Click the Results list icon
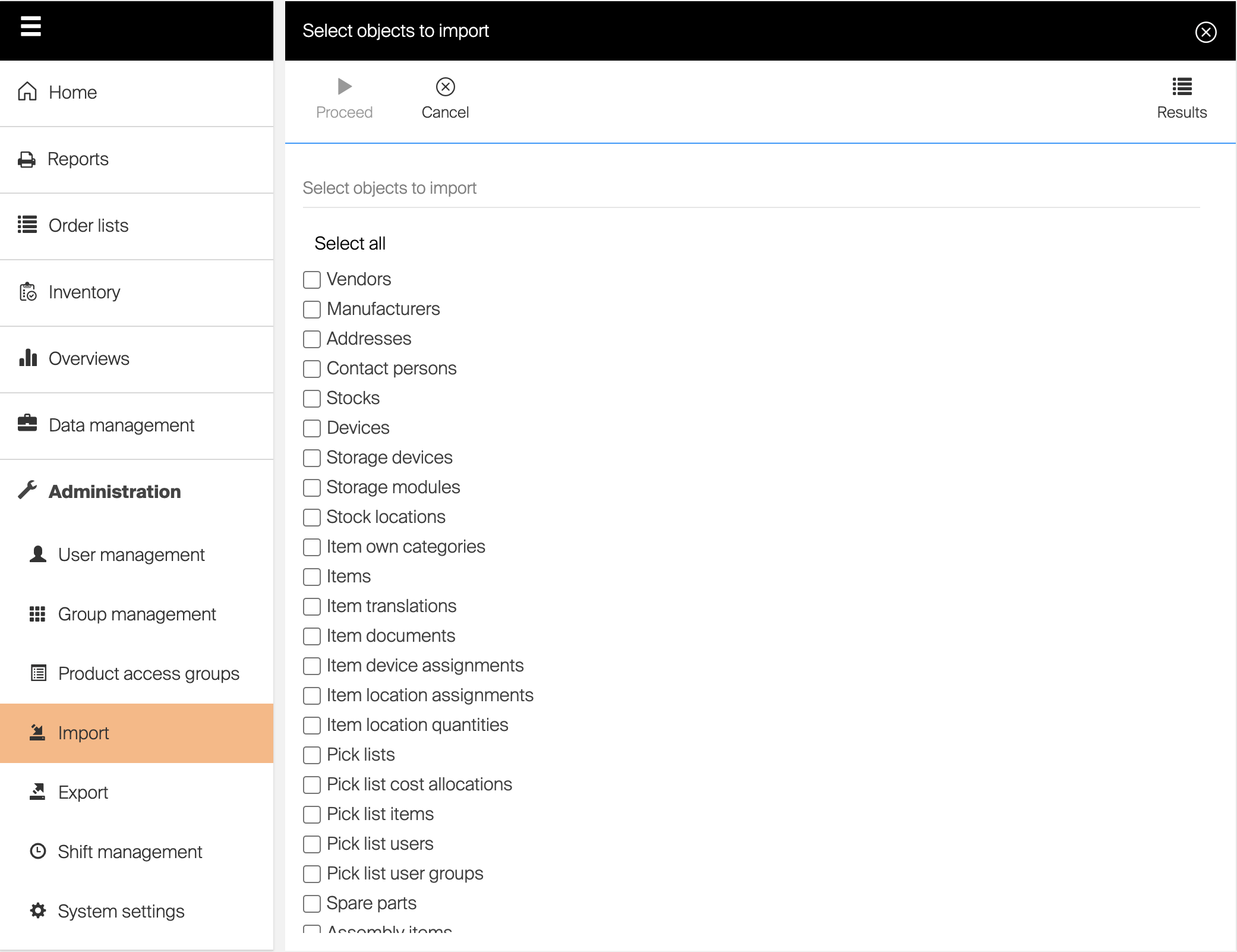The width and height of the screenshot is (1237, 952). 1182,87
